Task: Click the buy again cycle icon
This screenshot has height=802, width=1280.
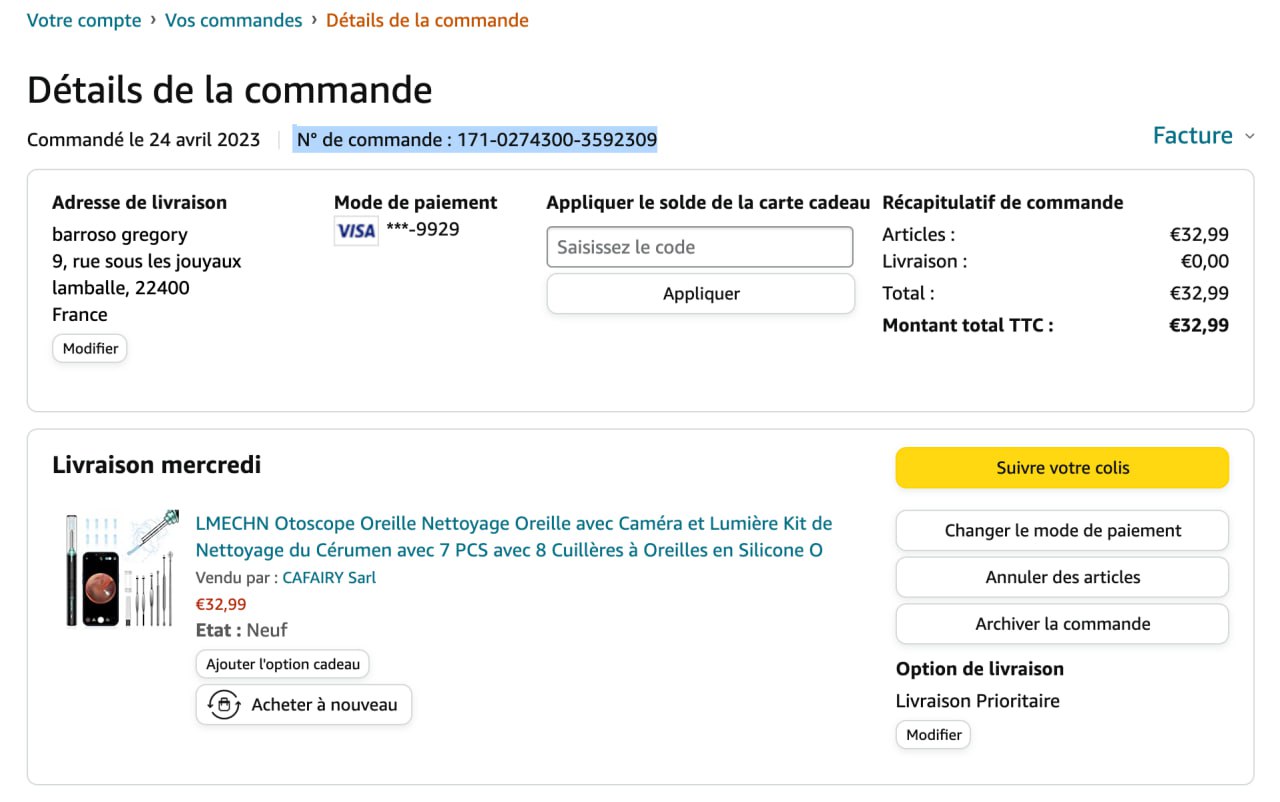Action: point(224,705)
